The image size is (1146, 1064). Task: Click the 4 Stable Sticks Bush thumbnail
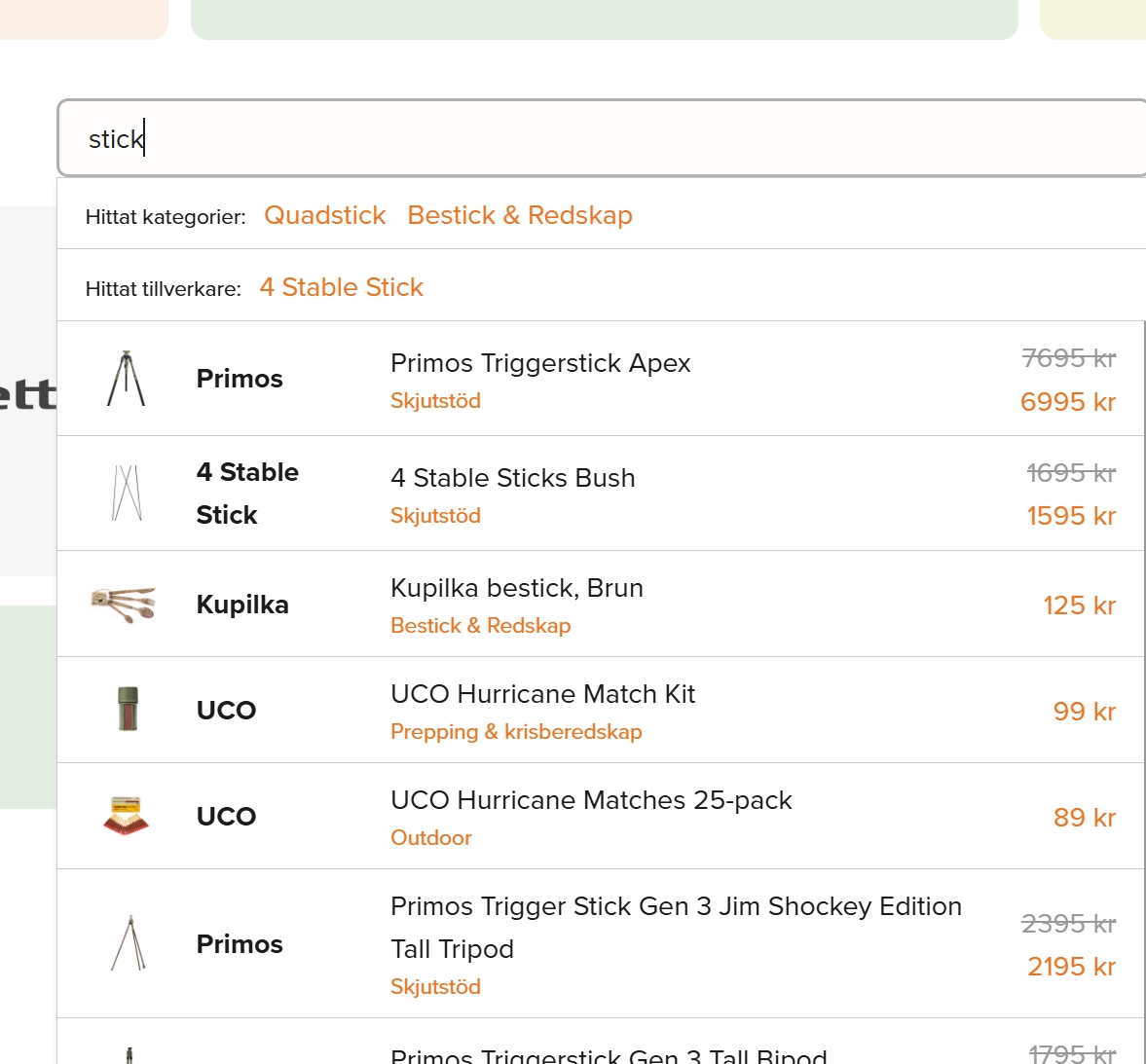tap(127, 493)
